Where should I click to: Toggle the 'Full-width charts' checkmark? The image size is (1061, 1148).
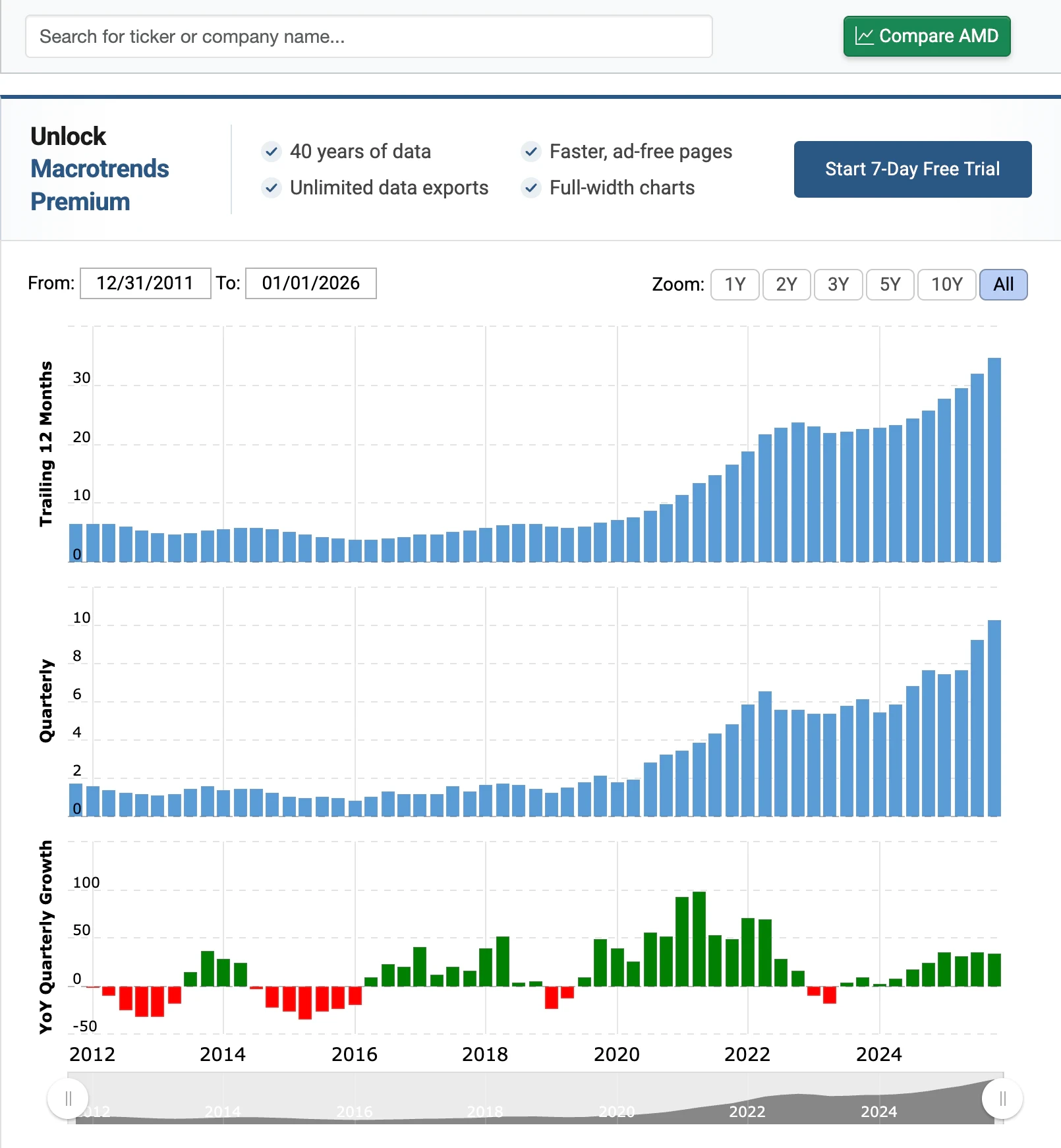click(x=531, y=188)
